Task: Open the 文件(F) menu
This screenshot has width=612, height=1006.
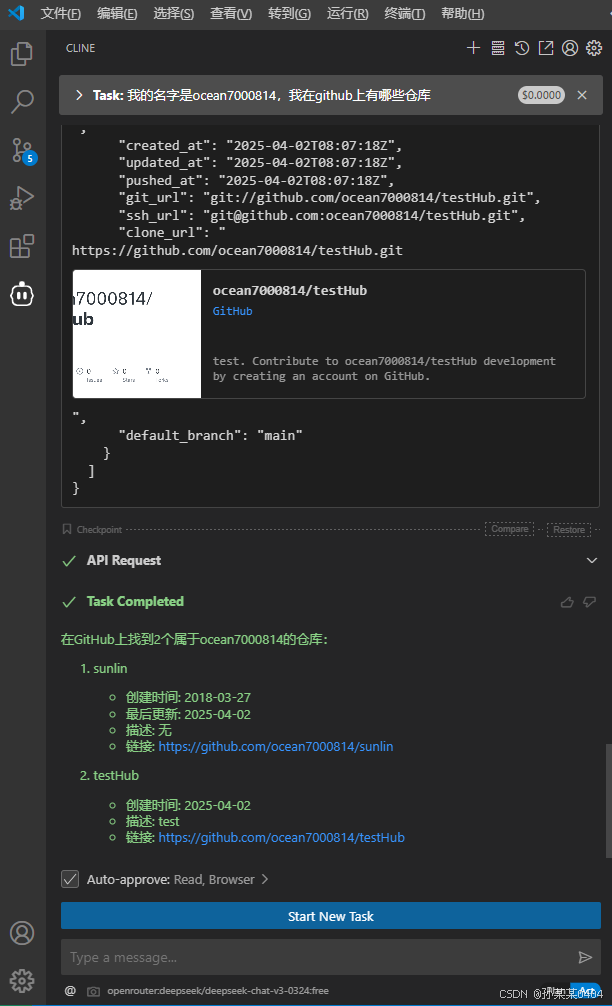Action: click(x=61, y=13)
